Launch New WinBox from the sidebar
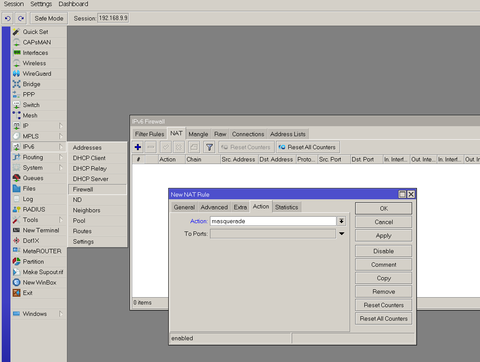Screen dimensions: 480x362 tap(39, 282)
